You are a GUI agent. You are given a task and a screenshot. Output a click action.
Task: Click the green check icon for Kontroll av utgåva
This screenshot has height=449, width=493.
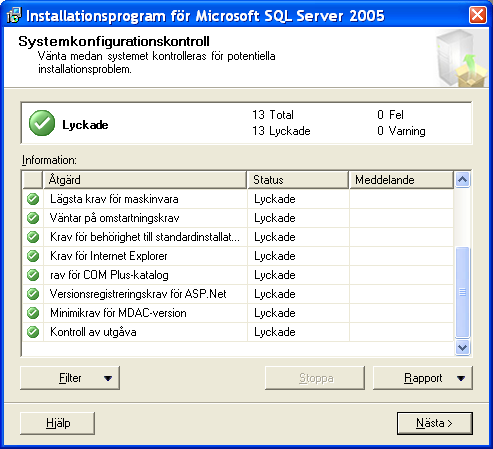pos(33,332)
